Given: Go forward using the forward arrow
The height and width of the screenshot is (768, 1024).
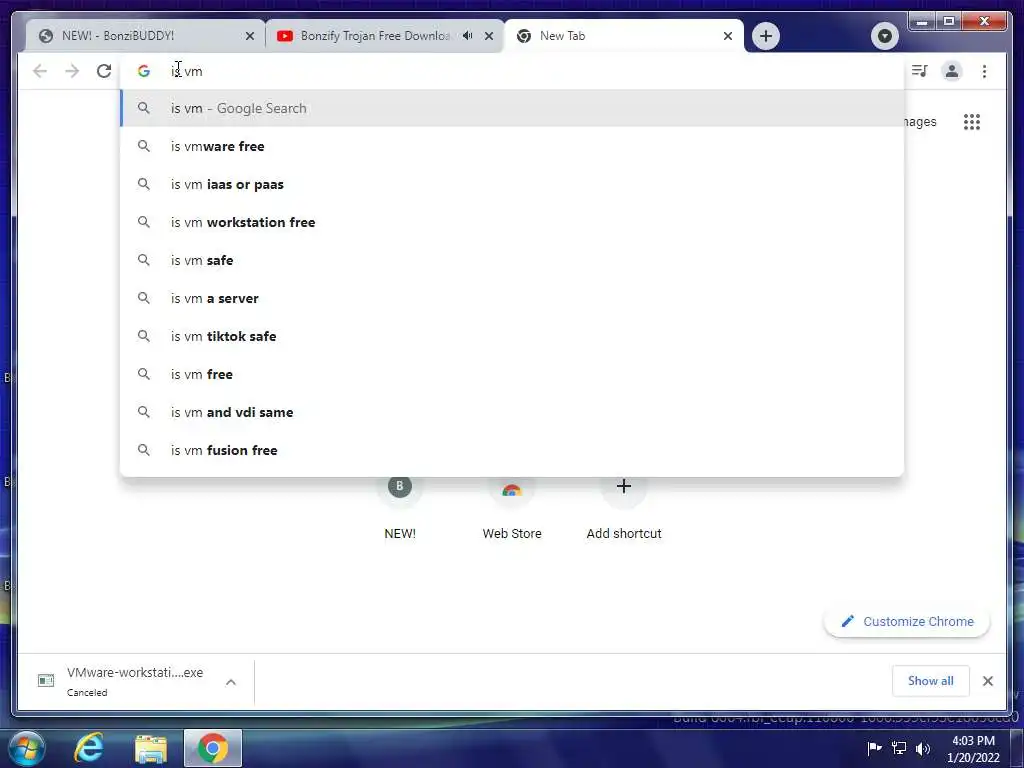Looking at the screenshot, I should 72,71.
